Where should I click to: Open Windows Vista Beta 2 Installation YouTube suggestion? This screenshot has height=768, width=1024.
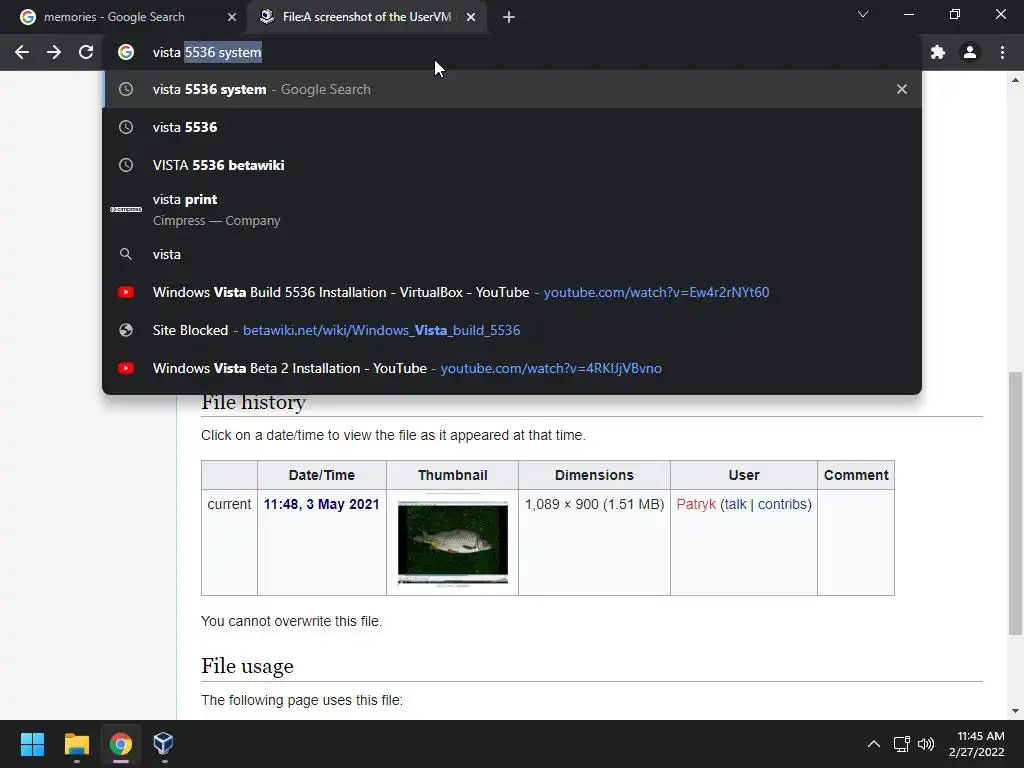tap(512, 368)
